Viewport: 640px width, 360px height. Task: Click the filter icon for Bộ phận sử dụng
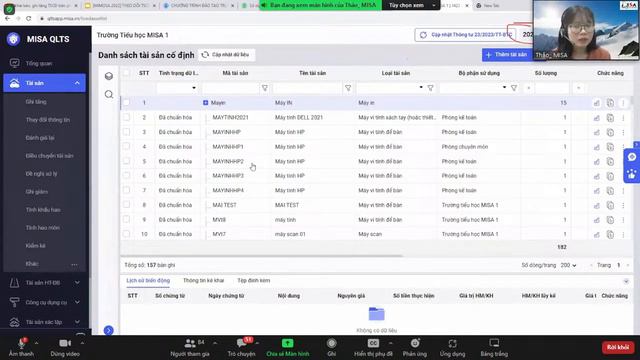(x=514, y=88)
